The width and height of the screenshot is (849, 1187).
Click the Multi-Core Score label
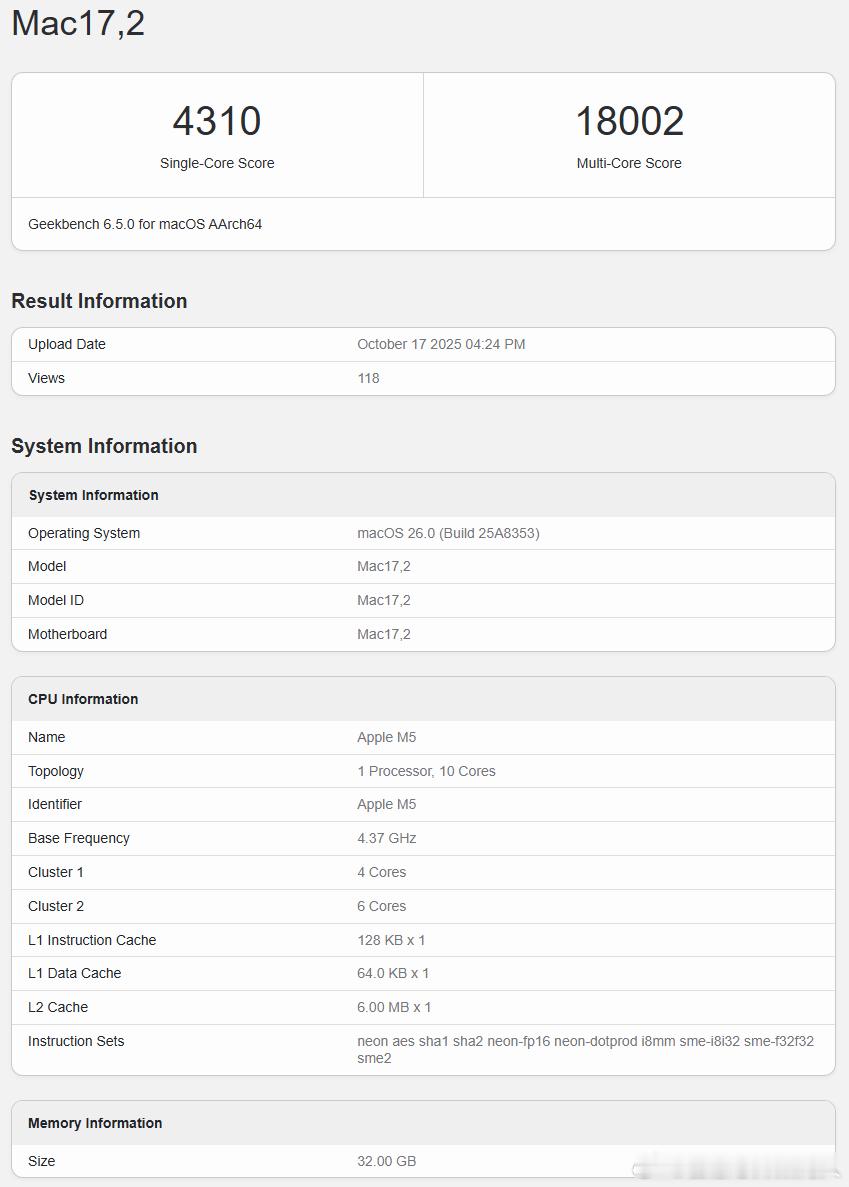point(629,163)
